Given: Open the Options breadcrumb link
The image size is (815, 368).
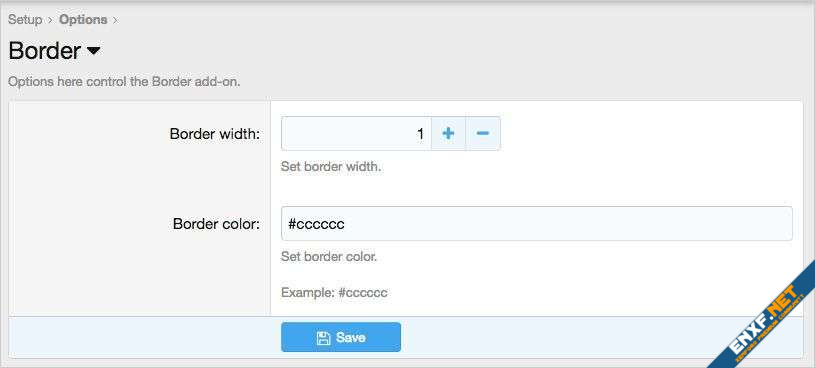Looking at the screenshot, I should [x=83, y=20].
